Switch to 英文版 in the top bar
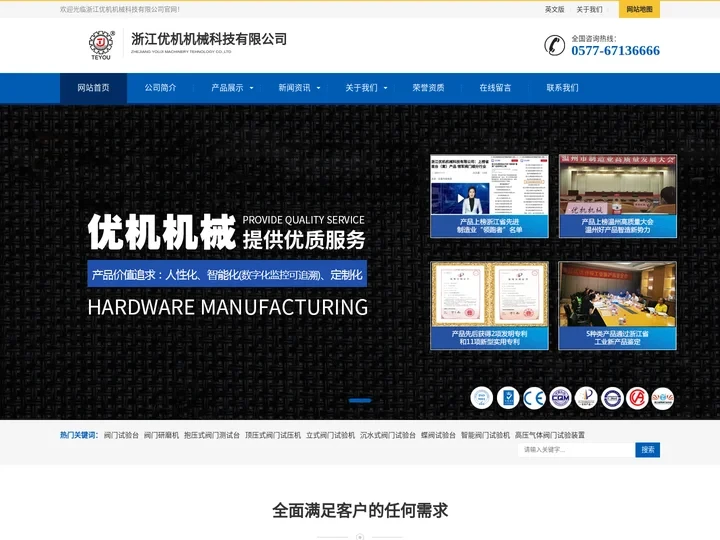Screen dimensions: 720x540 554,9
